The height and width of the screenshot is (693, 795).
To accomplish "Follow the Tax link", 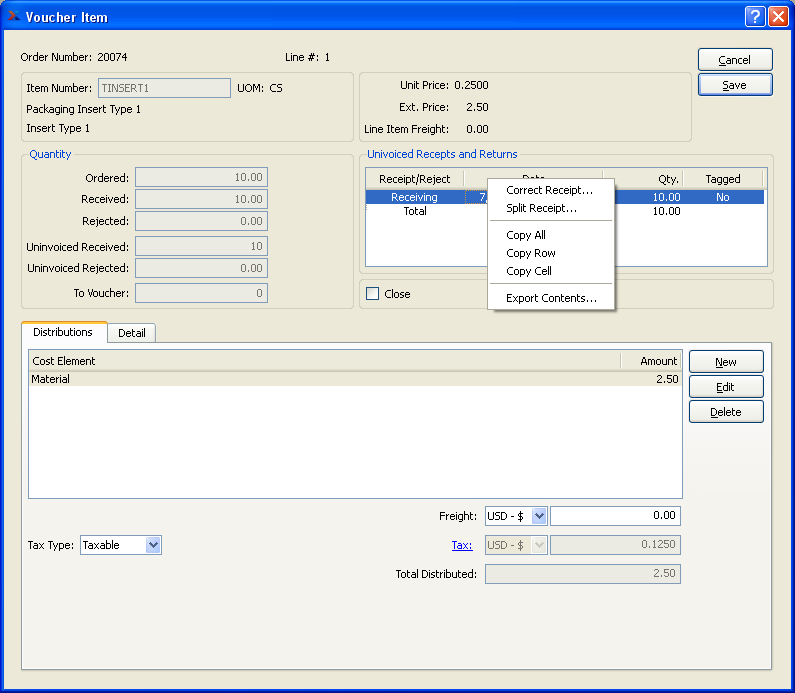I will pyautogui.click(x=461, y=545).
